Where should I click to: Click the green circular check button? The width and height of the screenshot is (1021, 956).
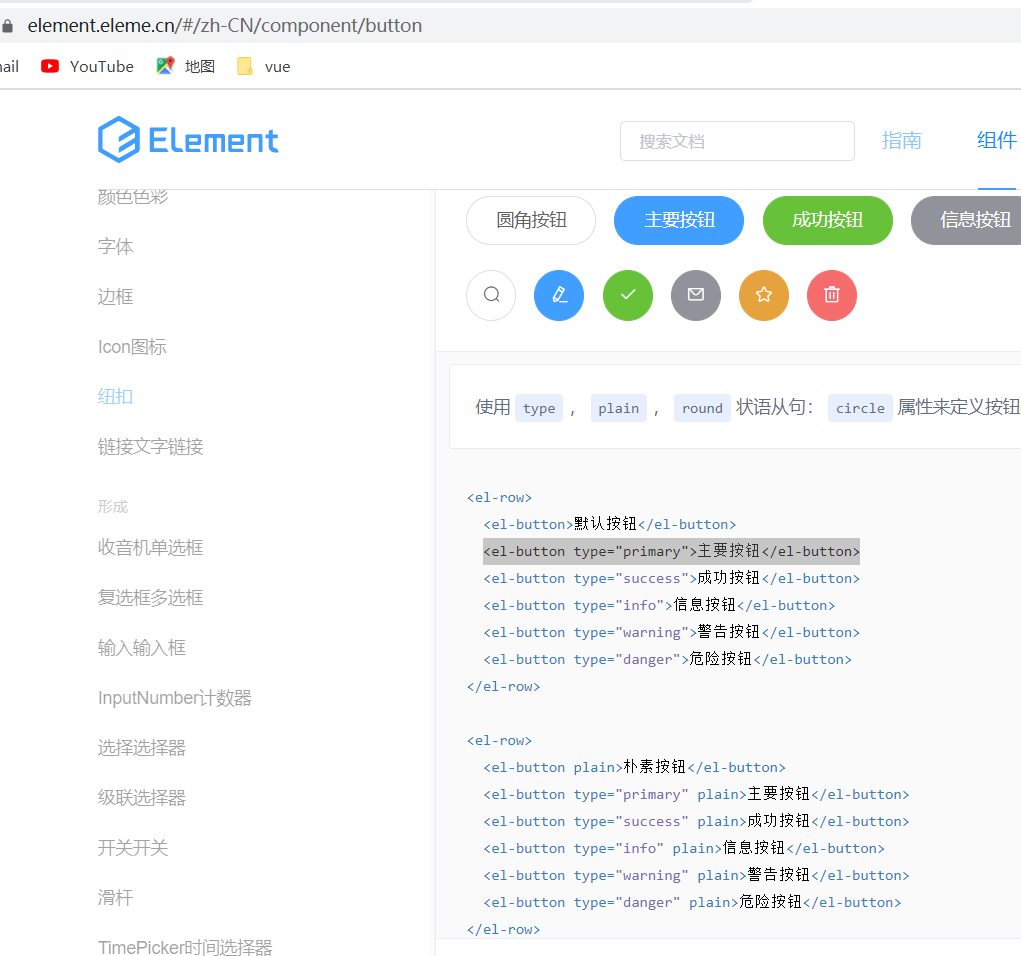tap(628, 295)
